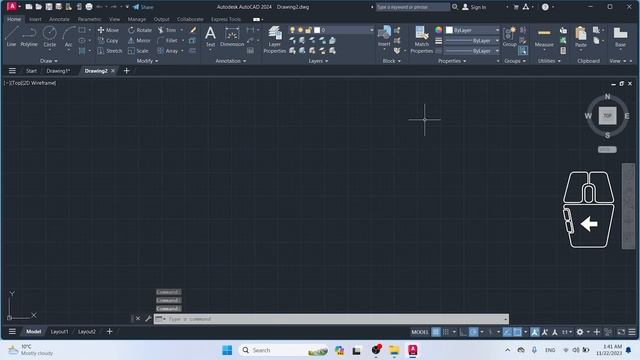Screen dimensions: 640x360
Task: Switch to the Parametric ribbon tab
Action: (89, 19)
